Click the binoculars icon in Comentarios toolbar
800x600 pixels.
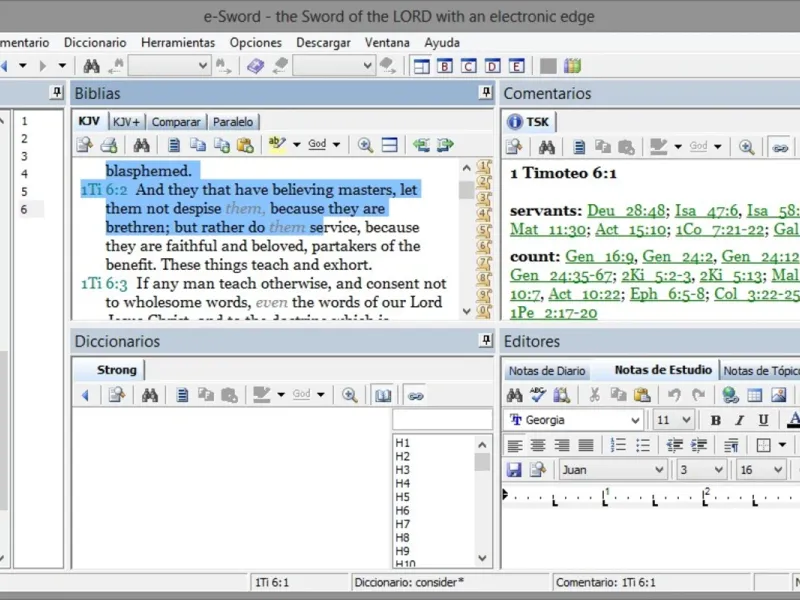coord(546,147)
